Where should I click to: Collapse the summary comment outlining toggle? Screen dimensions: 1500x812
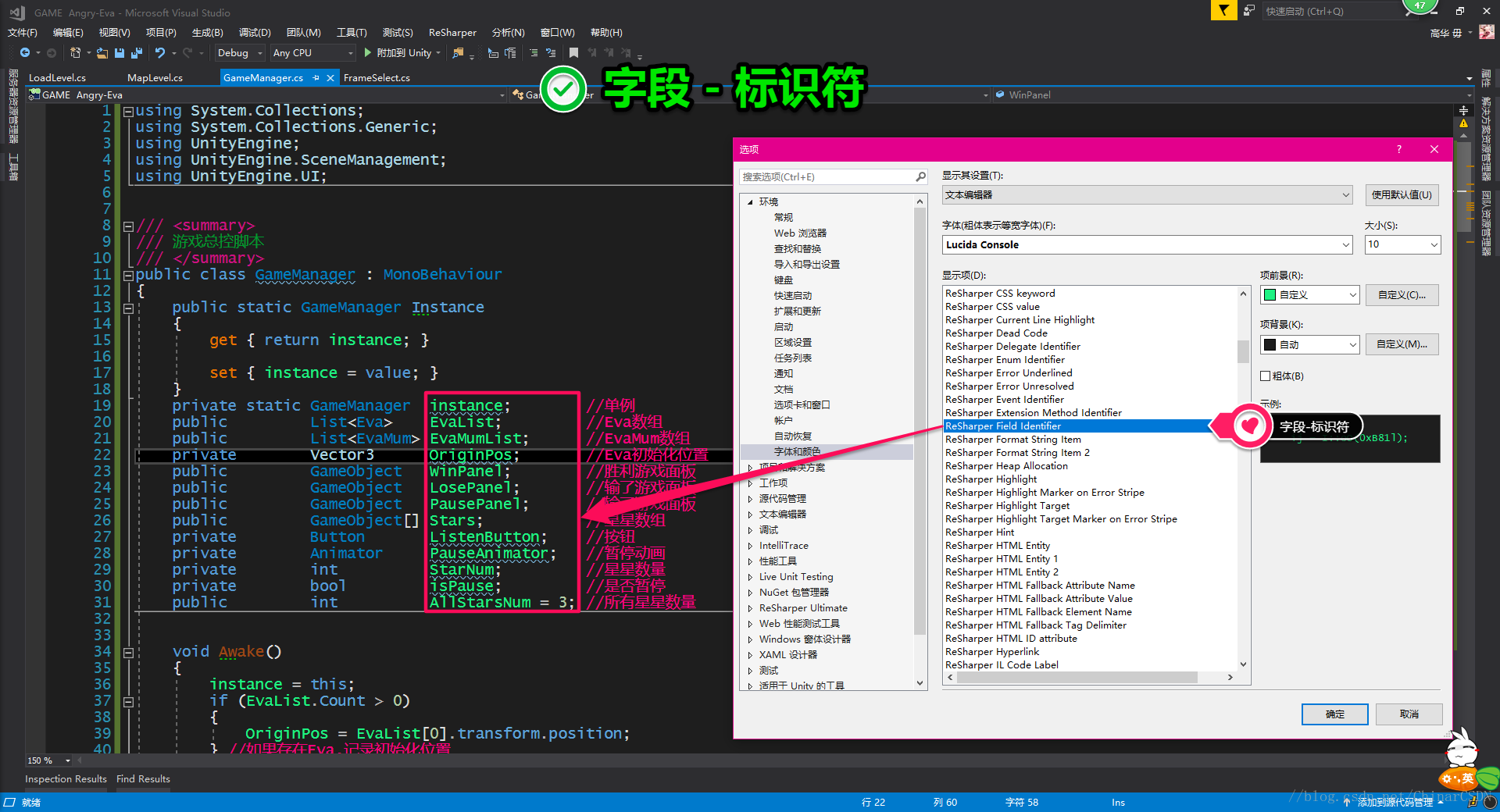coord(128,226)
